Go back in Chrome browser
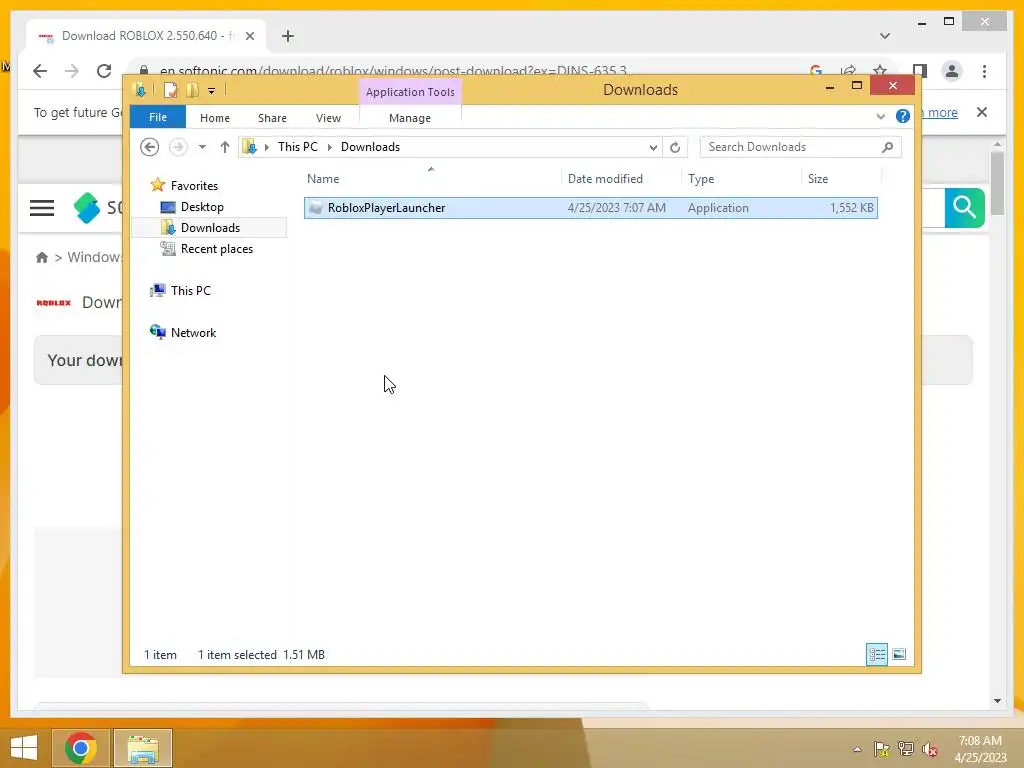This screenshot has height=768, width=1024. [40, 71]
